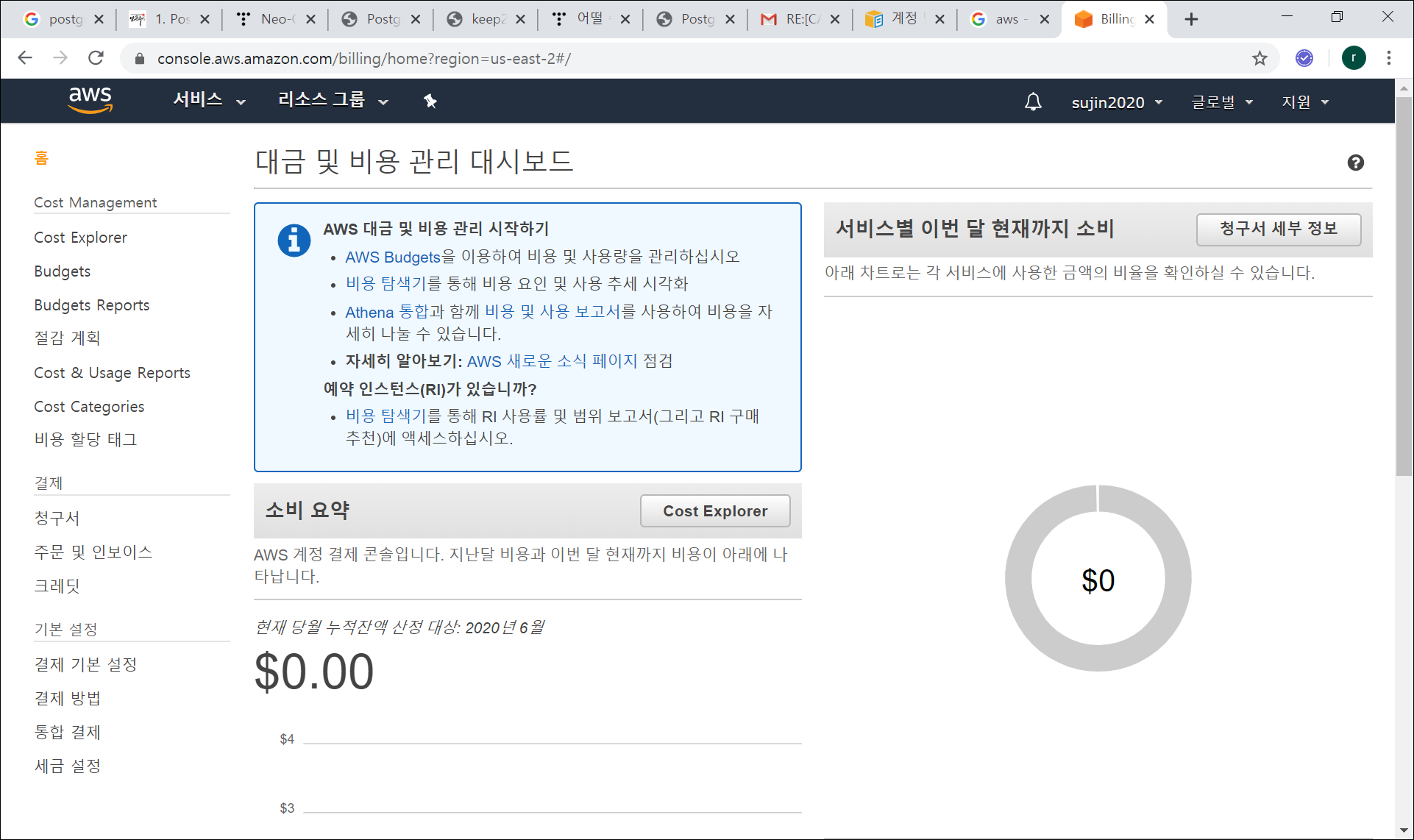Click the Cost Explorer button in 소비 요약
Image resolution: width=1414 pixels, height=840 pixels.
(715, 511)
